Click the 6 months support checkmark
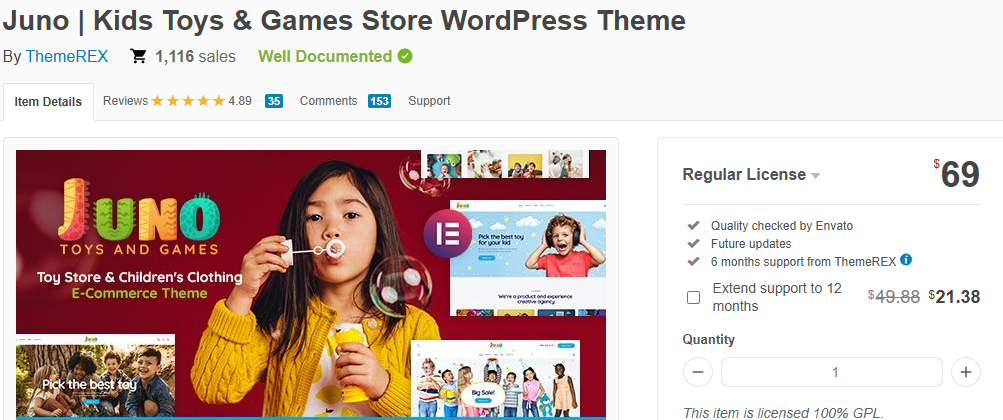Image resolution: width=1003 pixels, height=420 pixels. click(x=693, y=261)
